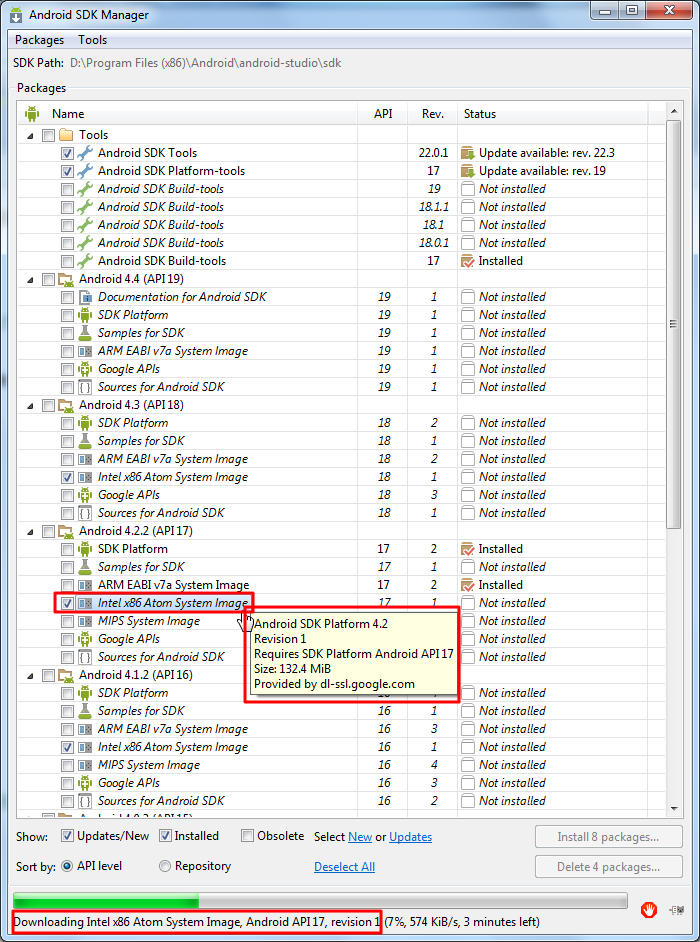The height and width of the screenshot is (942, 700).
Task: Click the API 19 SDK Platform android icon
Action: pos(85,315)
